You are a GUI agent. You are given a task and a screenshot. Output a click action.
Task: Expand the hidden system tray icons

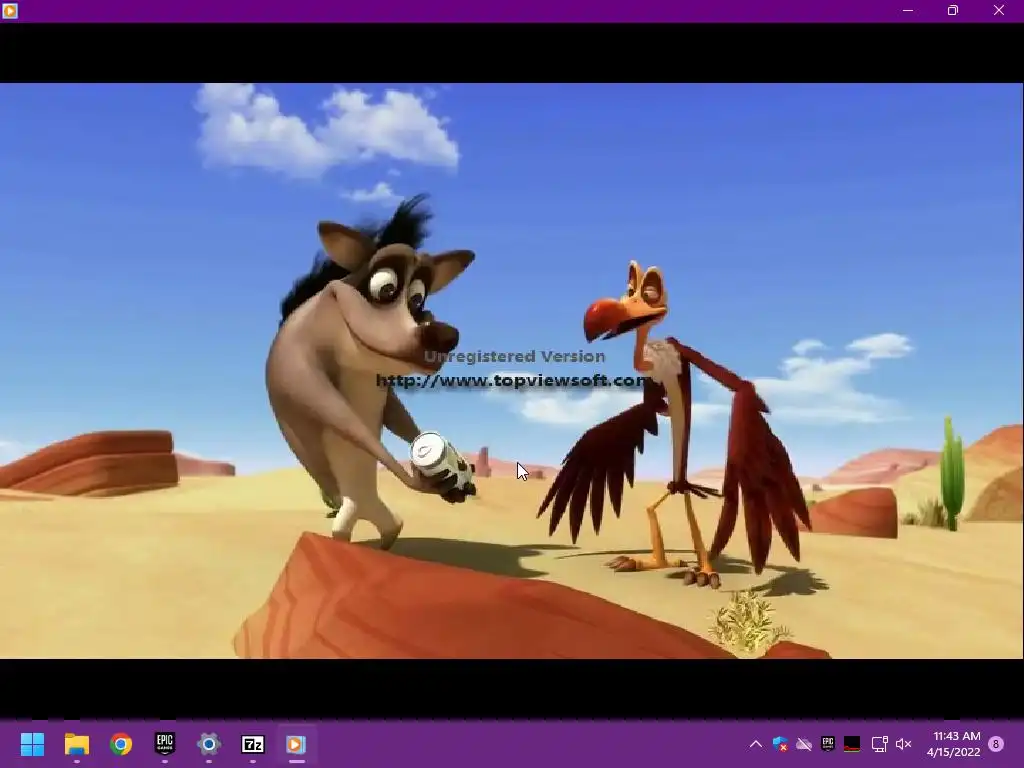point(756,744)
